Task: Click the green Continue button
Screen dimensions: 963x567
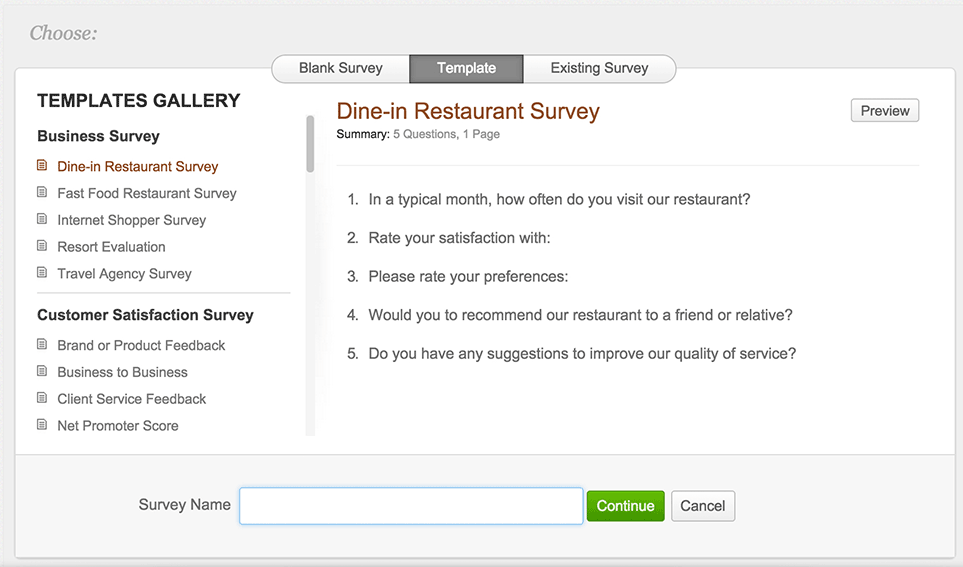Action: coord(625,506)
